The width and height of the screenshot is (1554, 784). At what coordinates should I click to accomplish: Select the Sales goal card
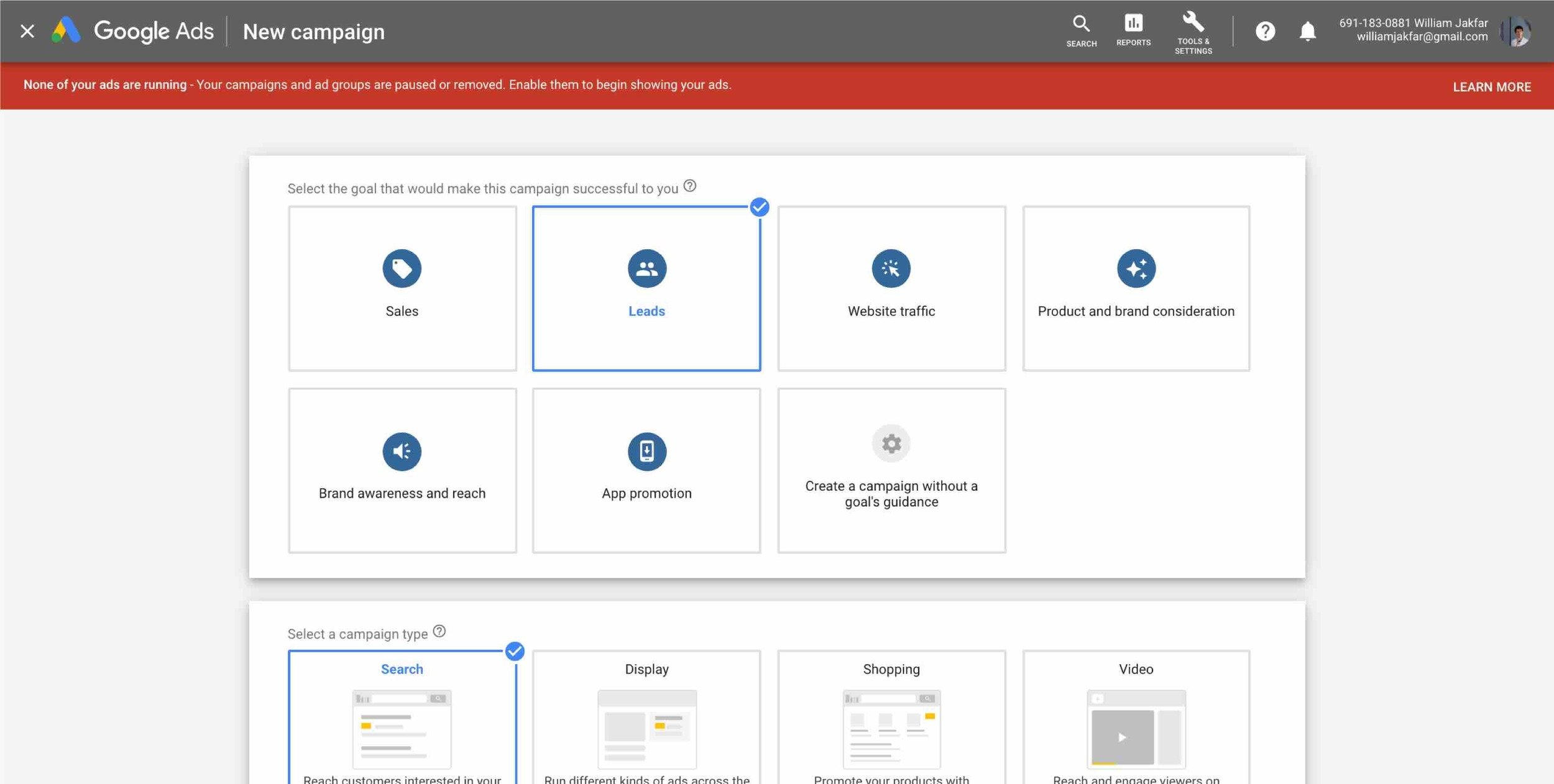pyautogui.click(x=402, y=289)
